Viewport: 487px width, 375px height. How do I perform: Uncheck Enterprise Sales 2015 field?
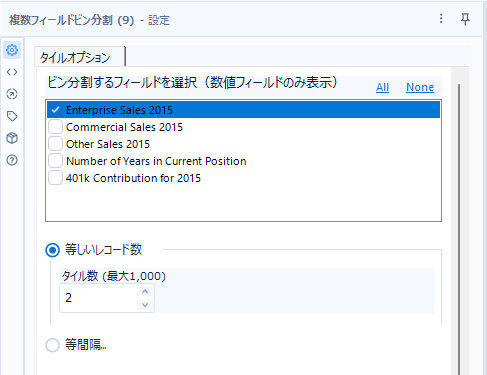point(55,110)
